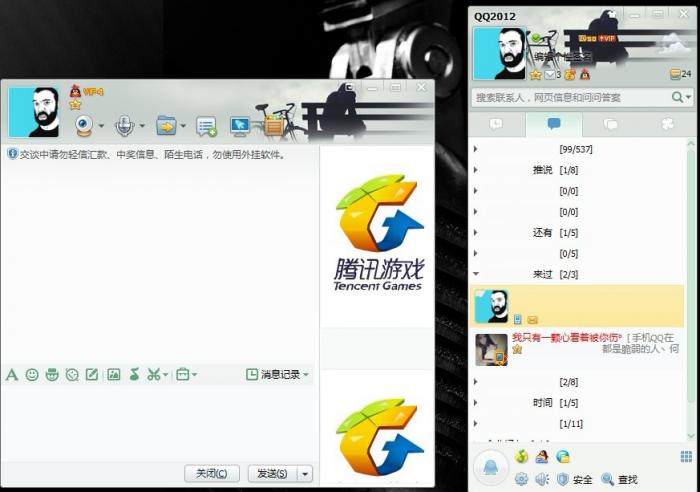Switch to the contacts blue bubble tab
The width and height of the screenshot is (700, 492).
click(x=554, y=124)
